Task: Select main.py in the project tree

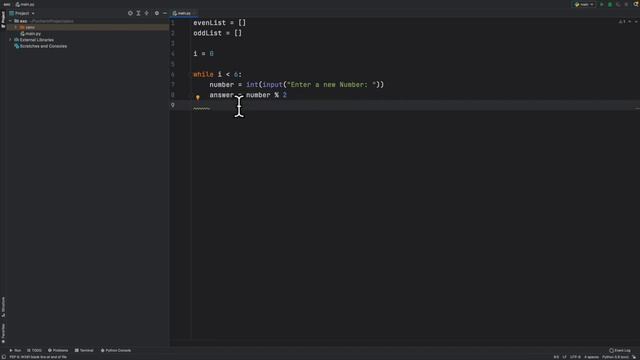Action: [31, 33]
